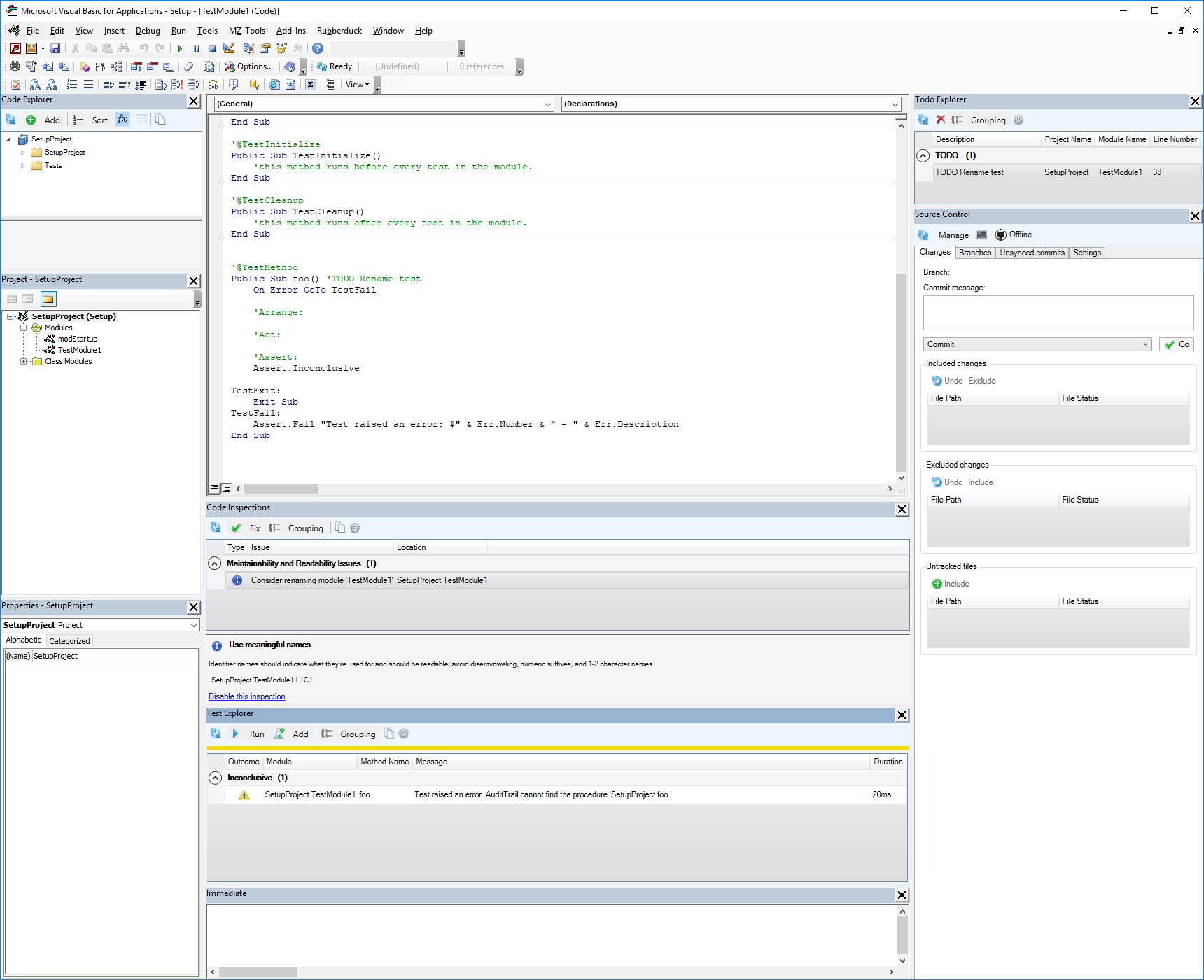Click the Go commit button
This screenshot has height=980, width=1204.
tap(1177, 344)
